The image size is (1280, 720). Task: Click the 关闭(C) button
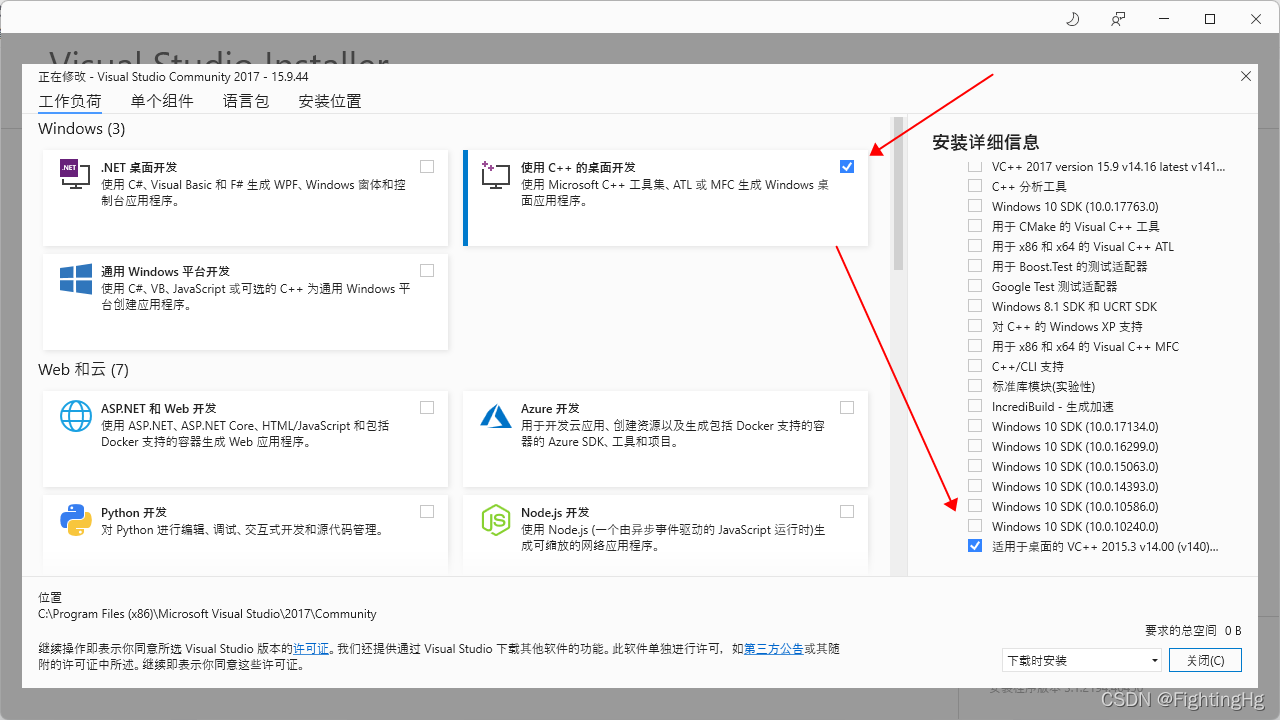point(1205,660)
